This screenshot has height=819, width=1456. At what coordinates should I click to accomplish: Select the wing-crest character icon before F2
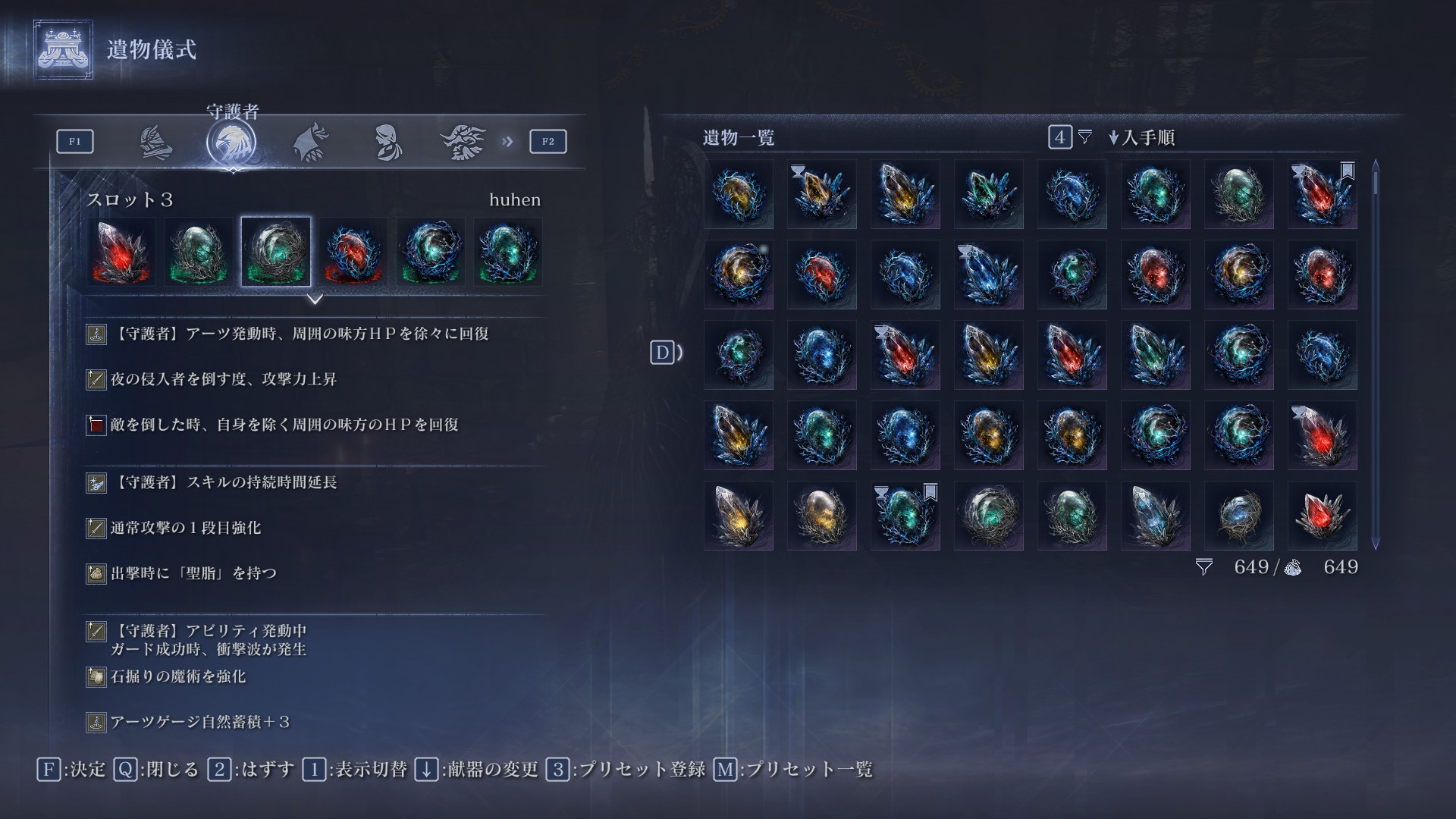(463, 142)
